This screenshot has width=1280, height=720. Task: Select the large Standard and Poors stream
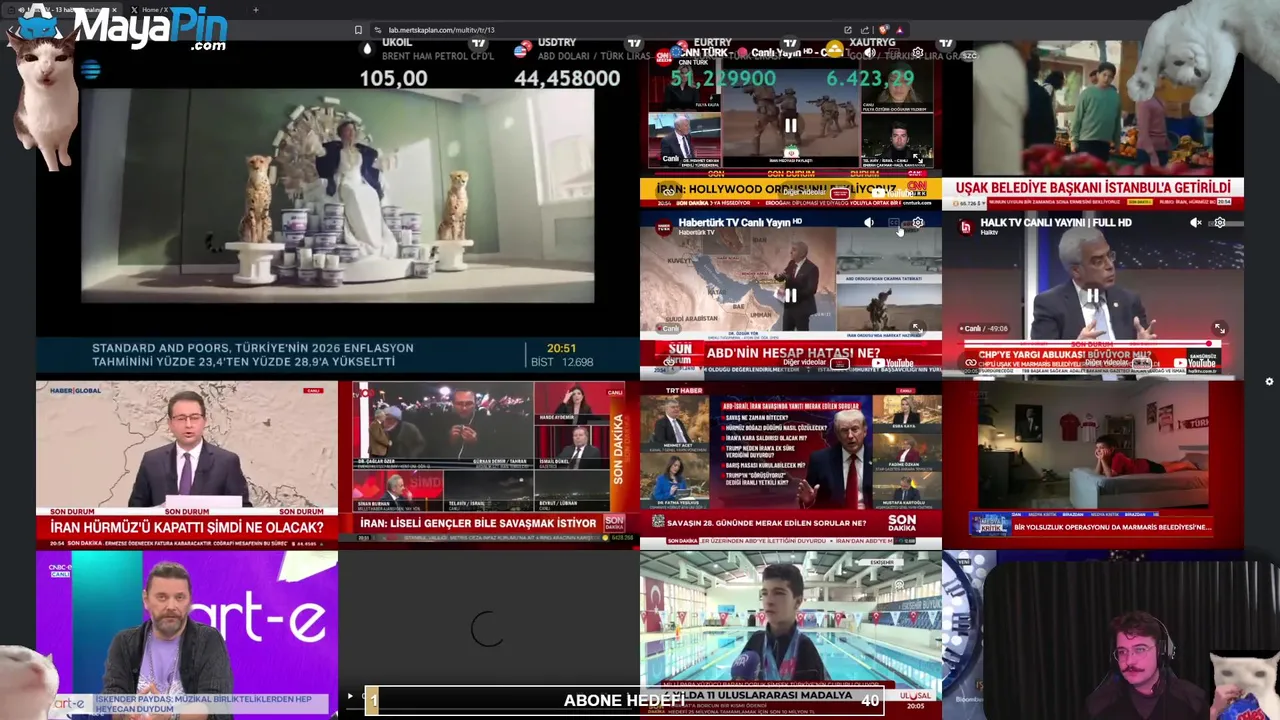(x=338, y=210)
